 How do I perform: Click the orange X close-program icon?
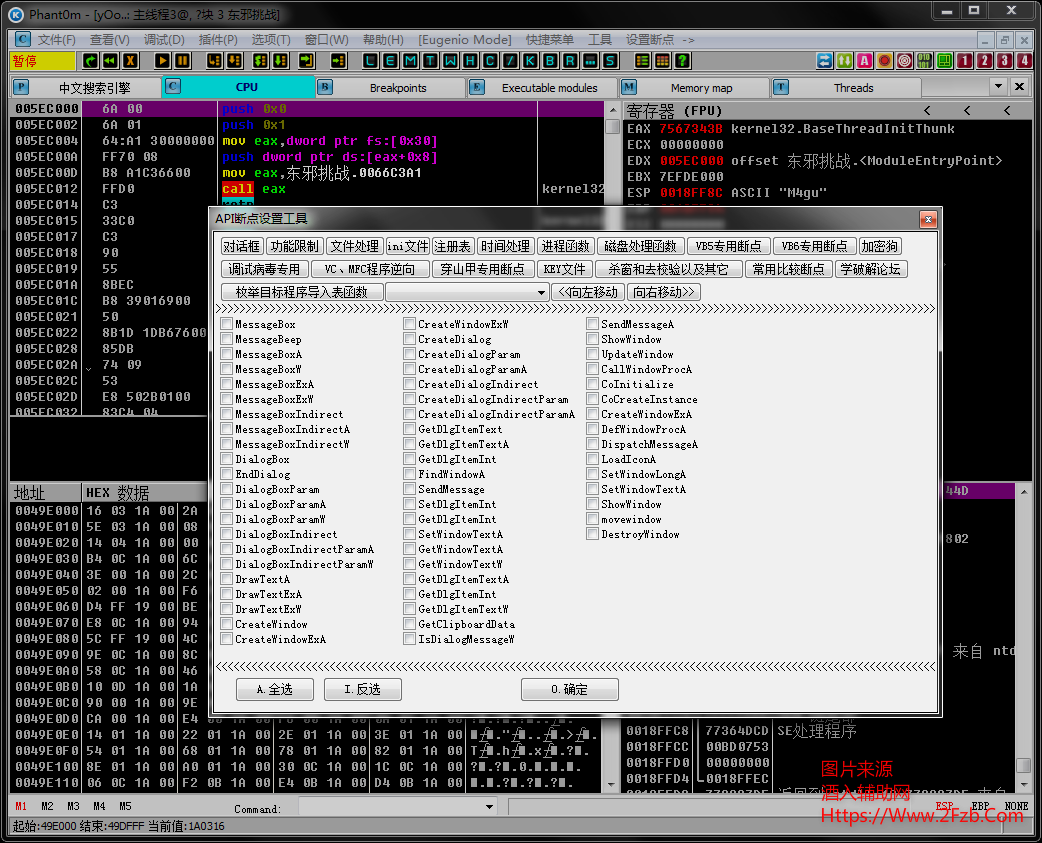click(130, 61)
